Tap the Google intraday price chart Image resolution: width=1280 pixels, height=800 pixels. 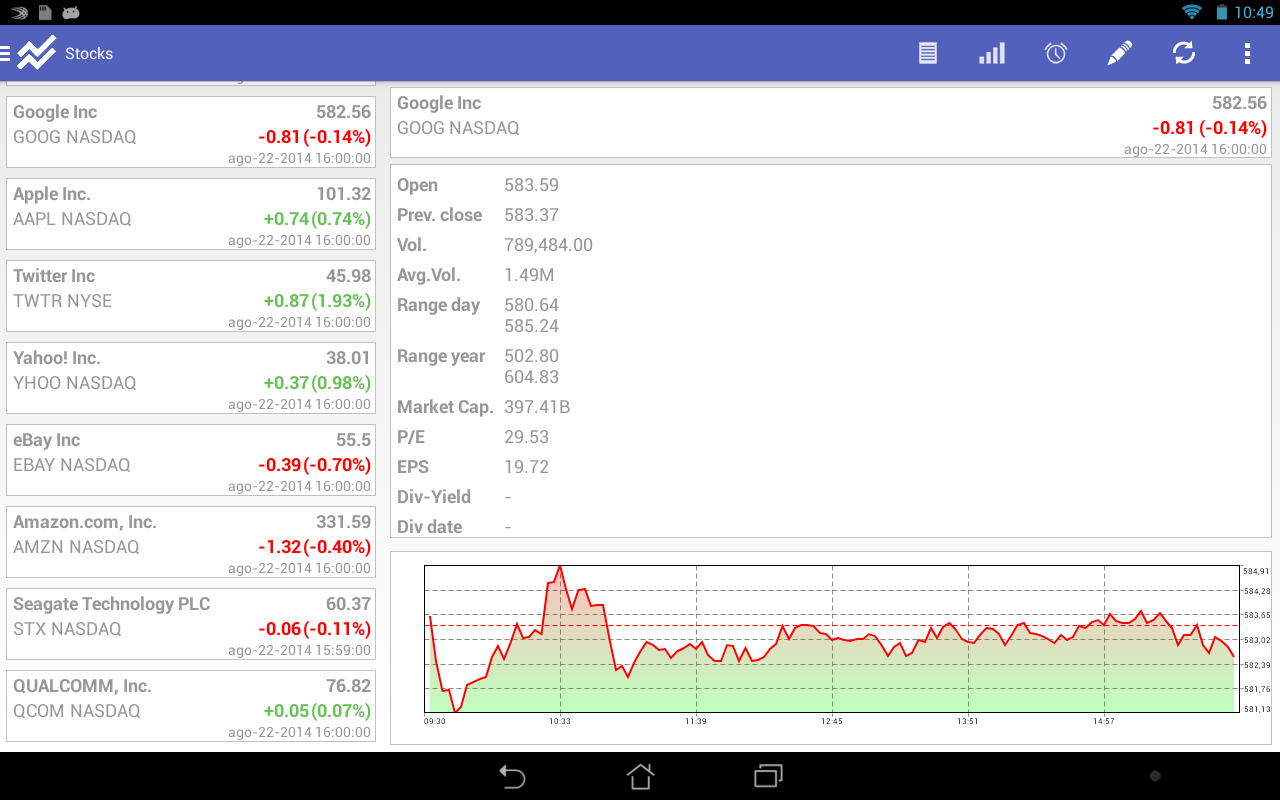[x=830, y=647]
